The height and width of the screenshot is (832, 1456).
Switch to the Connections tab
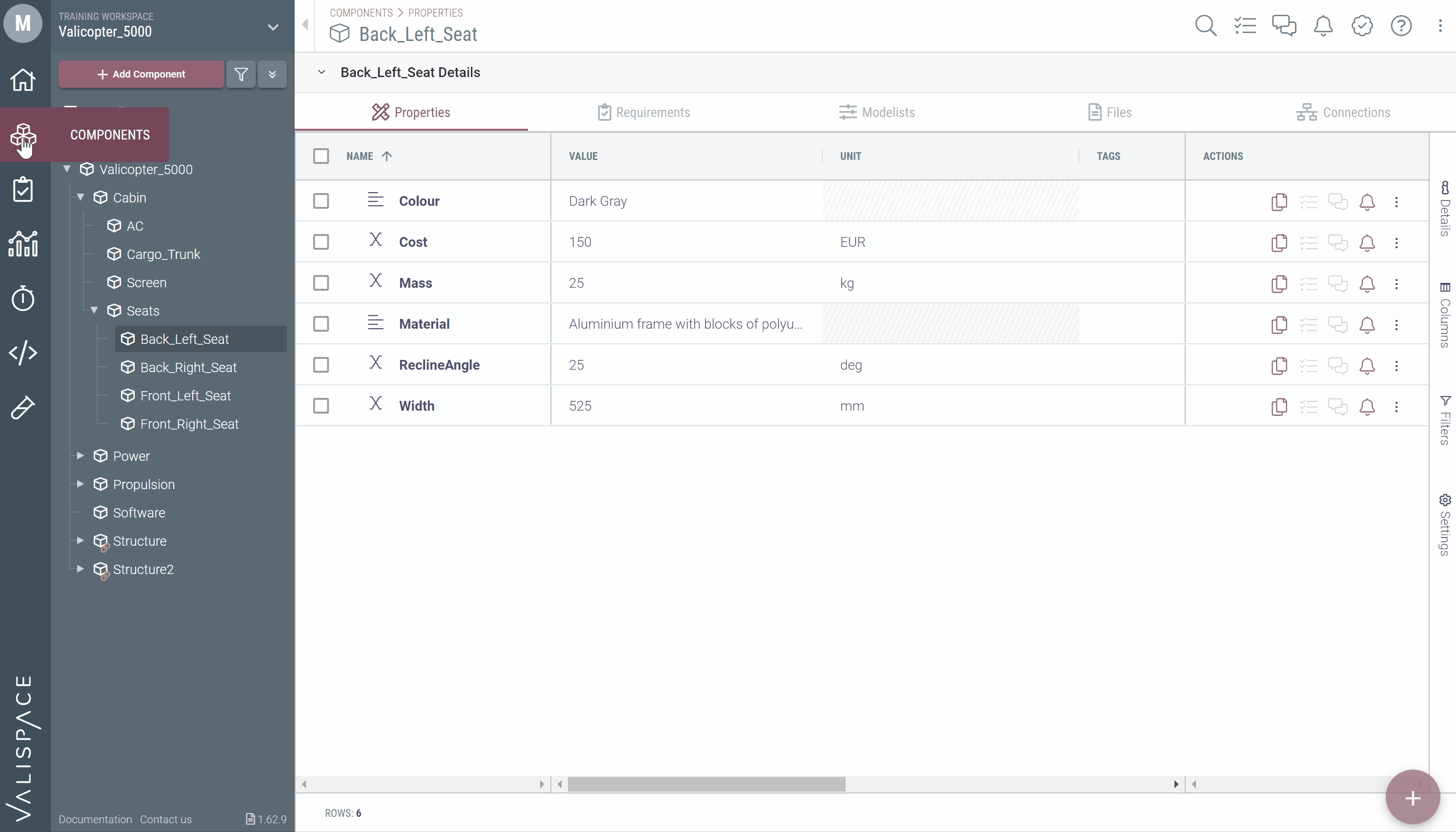(x=1343, y=113)
